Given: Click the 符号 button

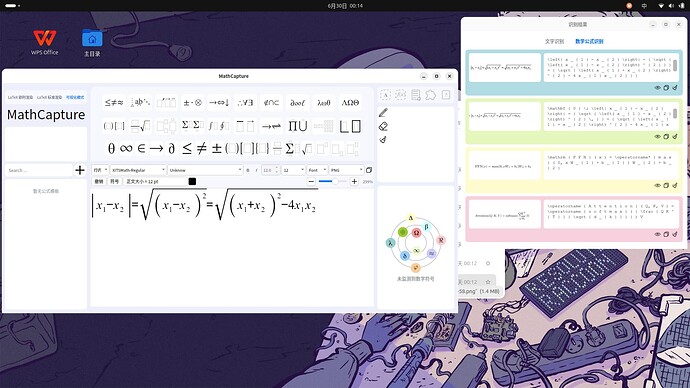Looking at the screenshot, I should [114, 181].
